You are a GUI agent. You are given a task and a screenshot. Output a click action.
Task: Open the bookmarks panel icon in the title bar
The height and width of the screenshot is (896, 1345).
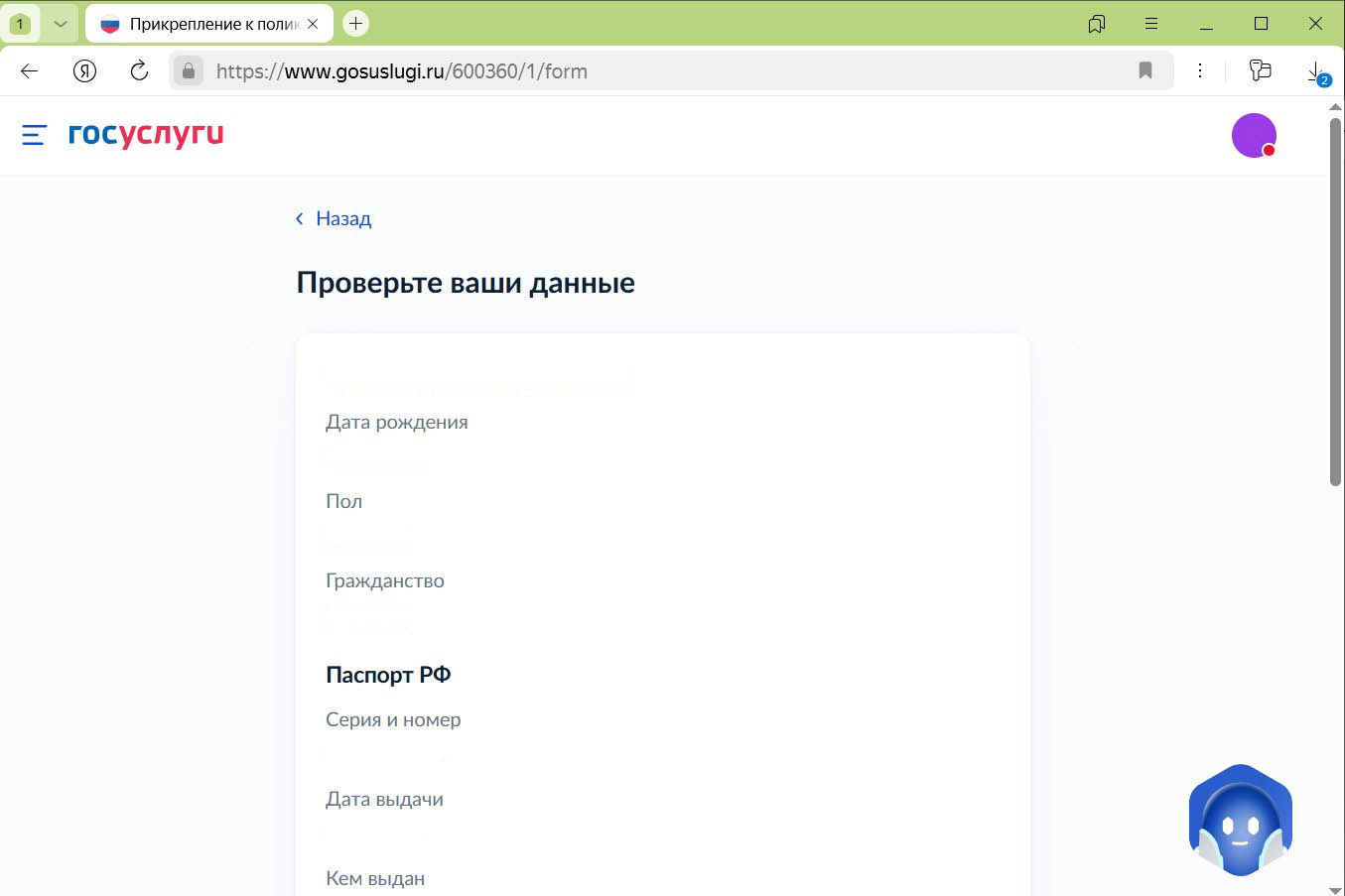(x=1096, y=22)
